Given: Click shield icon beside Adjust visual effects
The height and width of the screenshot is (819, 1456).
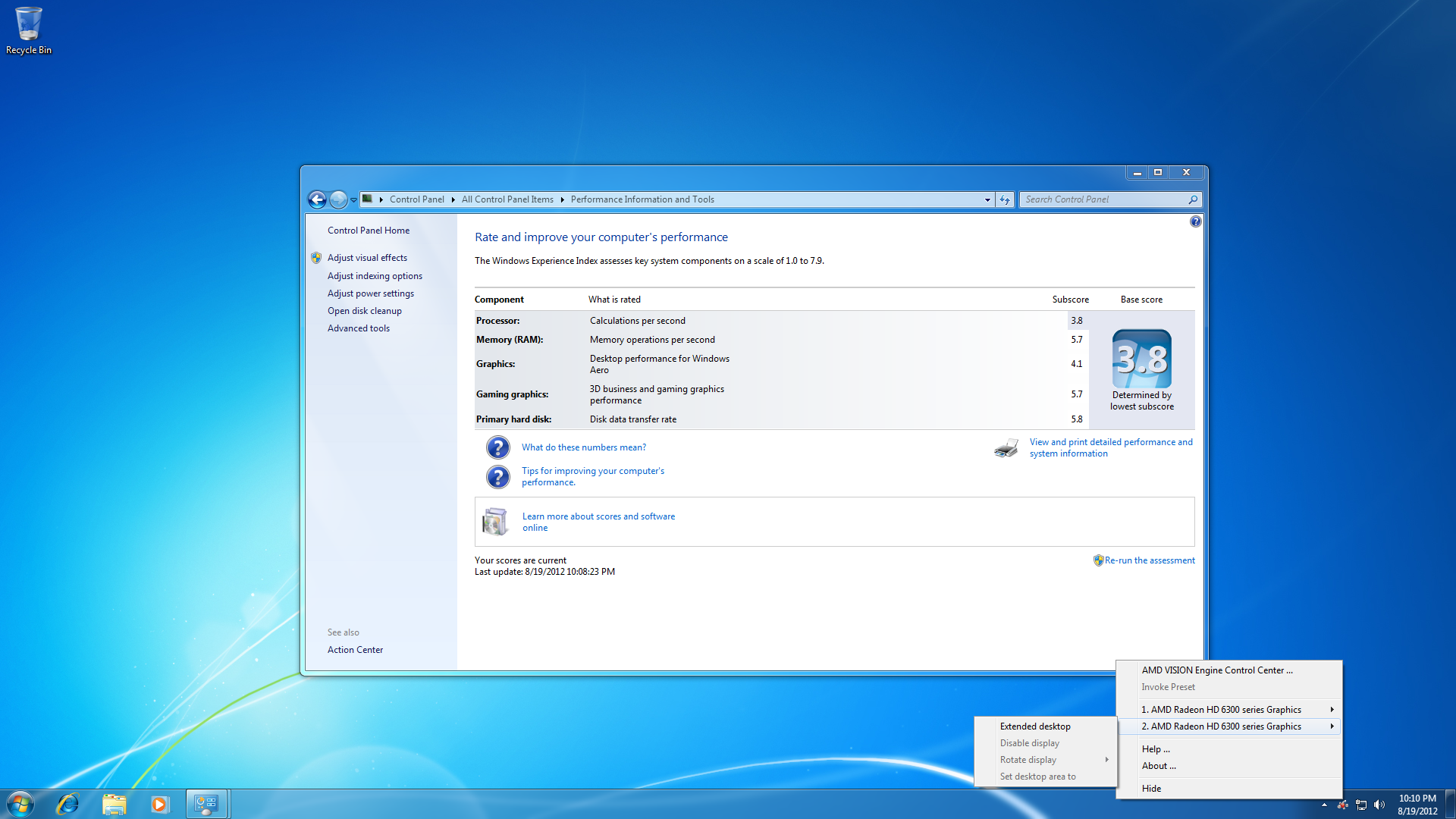Looking at the screenshot, I should (316, 258).
